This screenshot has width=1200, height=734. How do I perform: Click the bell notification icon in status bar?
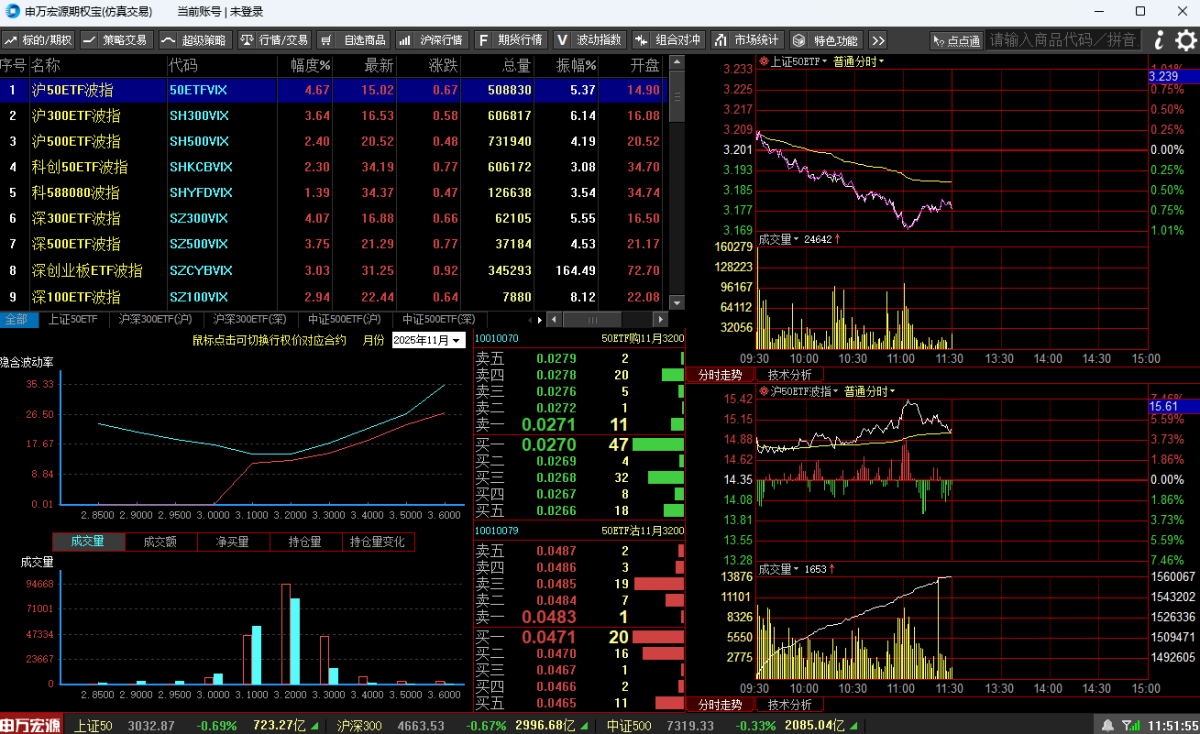coord(1108,725)
